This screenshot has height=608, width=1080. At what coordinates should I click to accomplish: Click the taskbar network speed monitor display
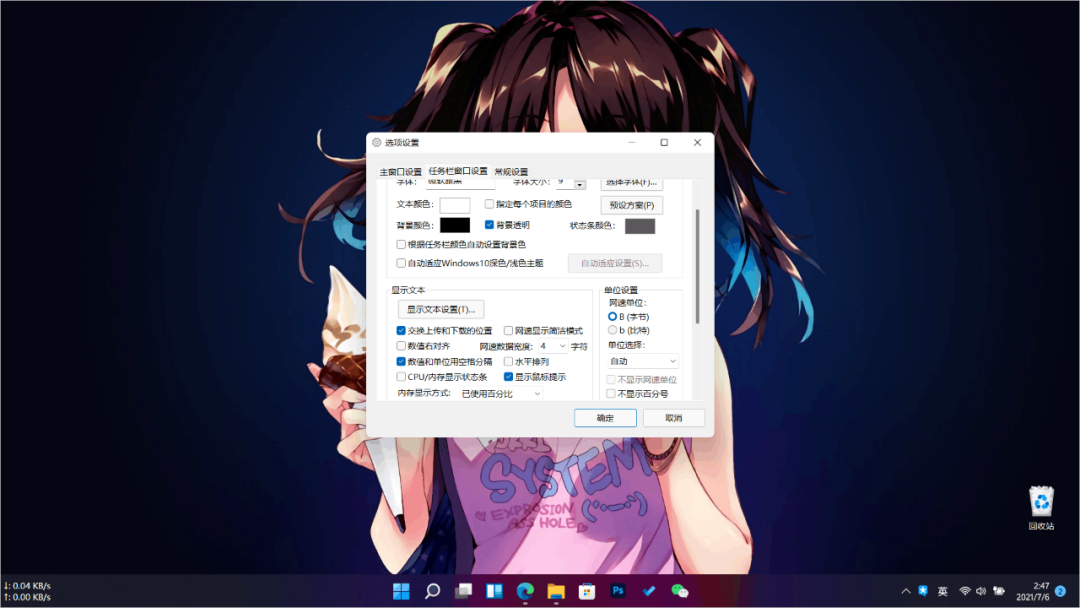pyautogui.click(x=28, y=591)
